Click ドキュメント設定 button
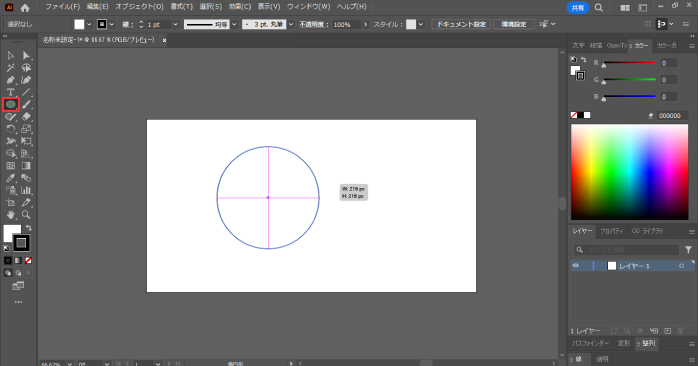698x366 pixels. coord(461,24)
